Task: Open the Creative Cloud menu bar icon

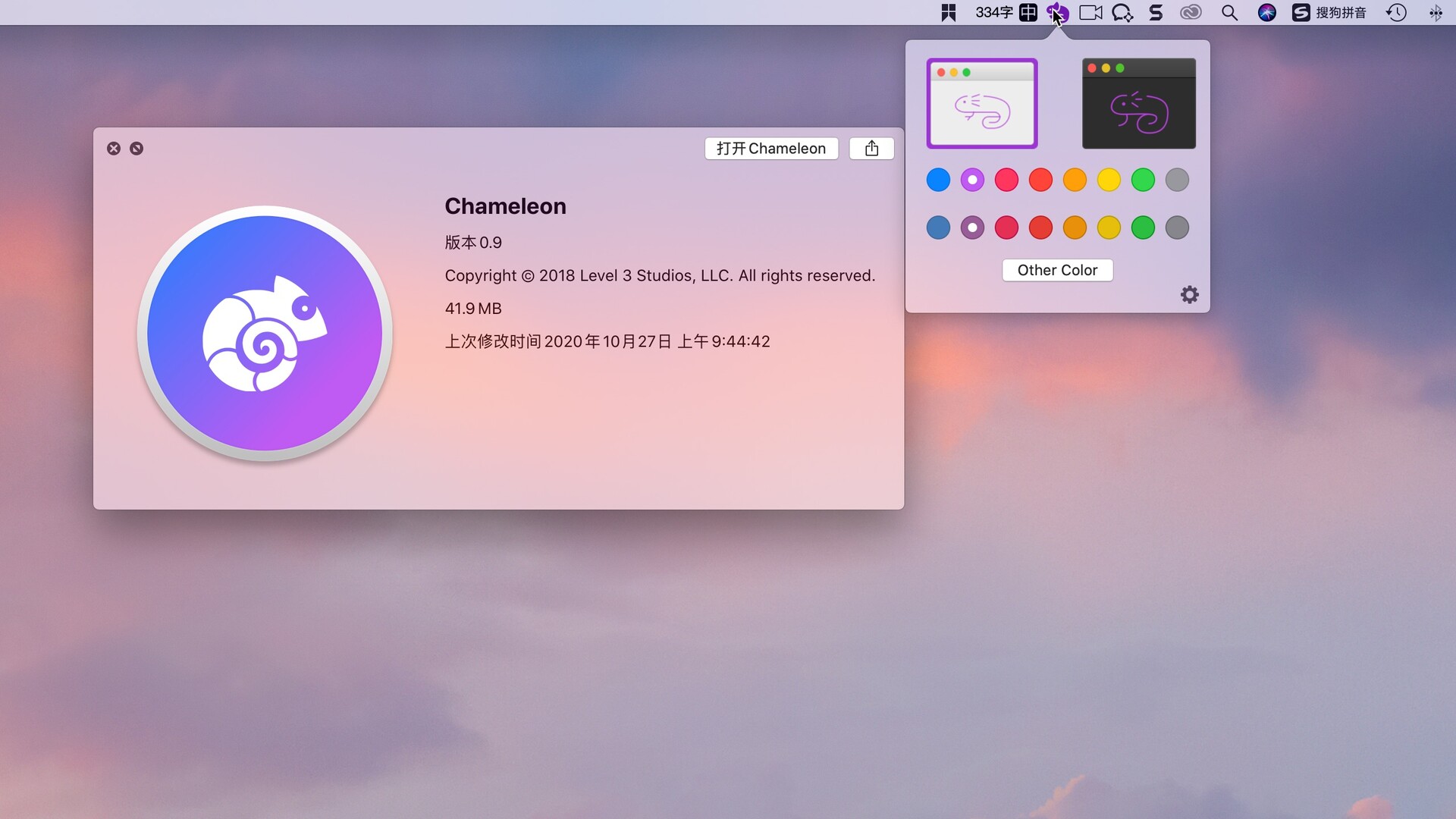Action: click(1191, 13)
